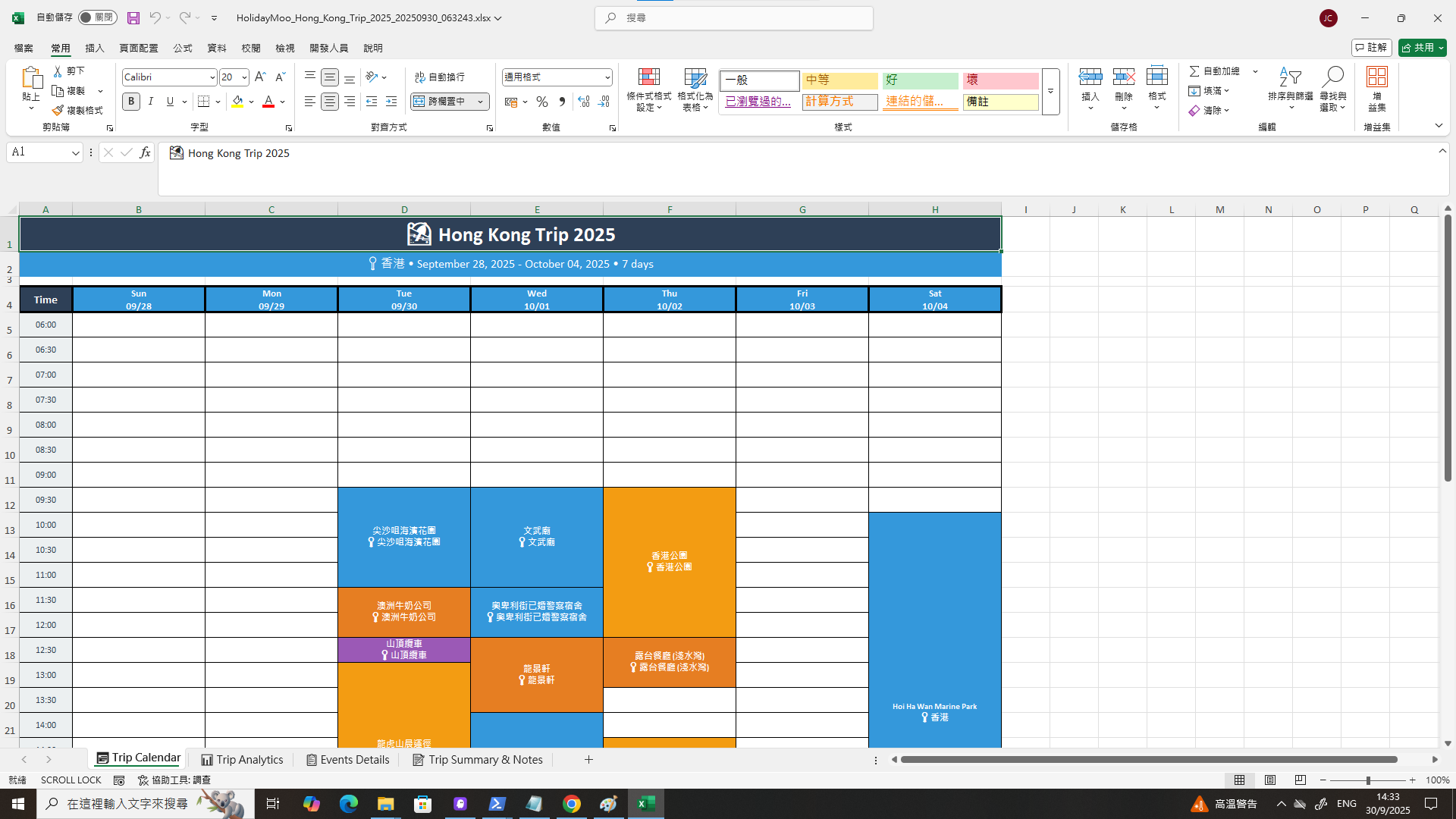Click the Save disk icon in the title bar
Image resolution: width=1456 pixels, height=819 pixels.
[x=133, y=17]
